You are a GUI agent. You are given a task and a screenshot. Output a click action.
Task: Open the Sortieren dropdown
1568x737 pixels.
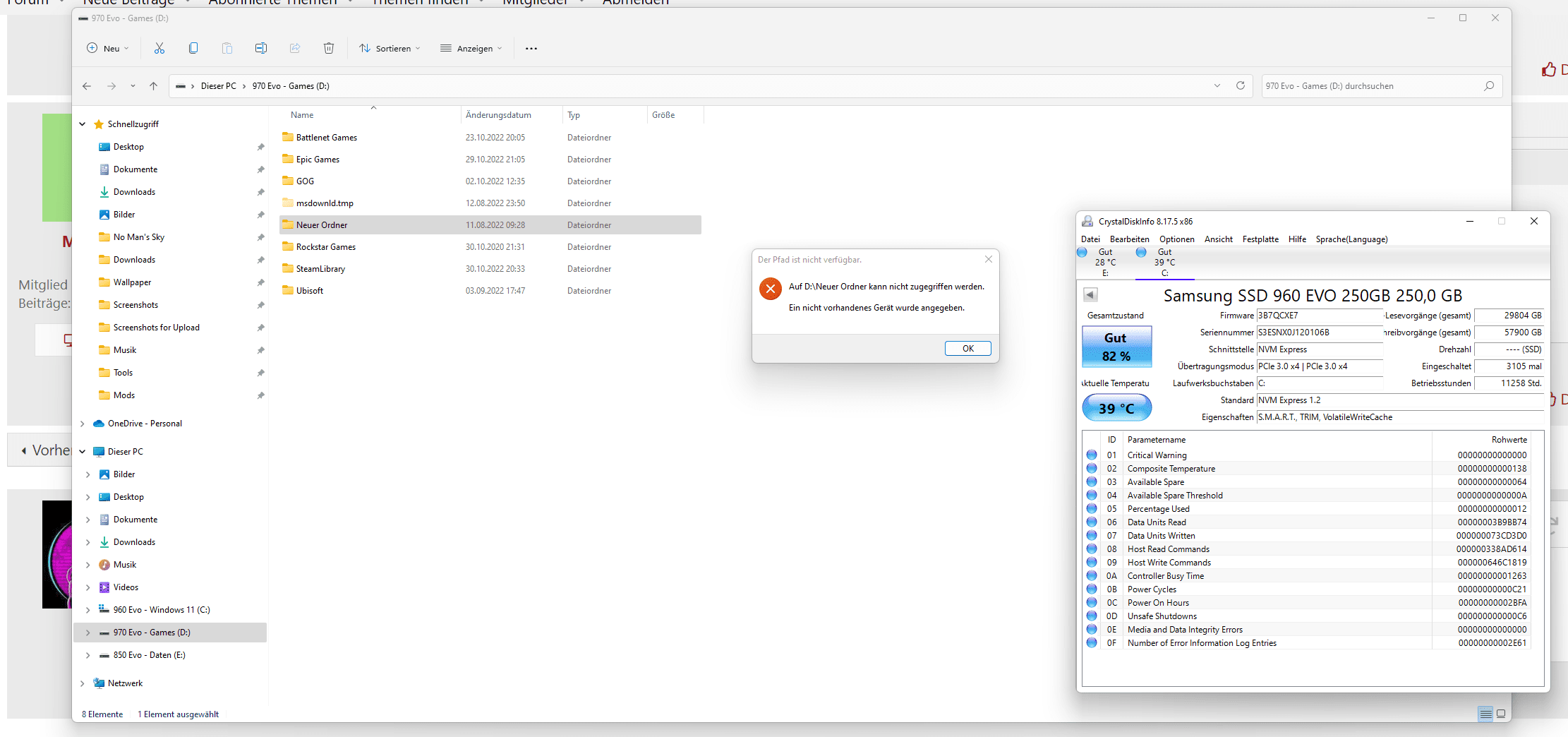click(390, 48)
